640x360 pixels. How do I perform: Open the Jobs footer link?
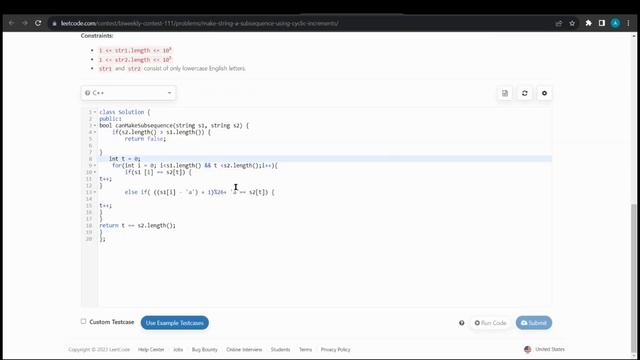178,349
